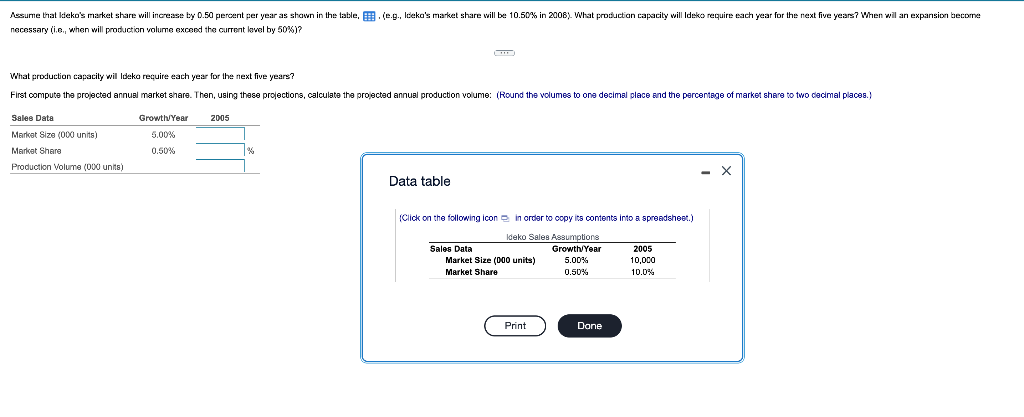The width and height of the screenshot is (1024, 417).
Task: Click 'Market Size (000 units)' label in answer table
Action: click(55, 134)
